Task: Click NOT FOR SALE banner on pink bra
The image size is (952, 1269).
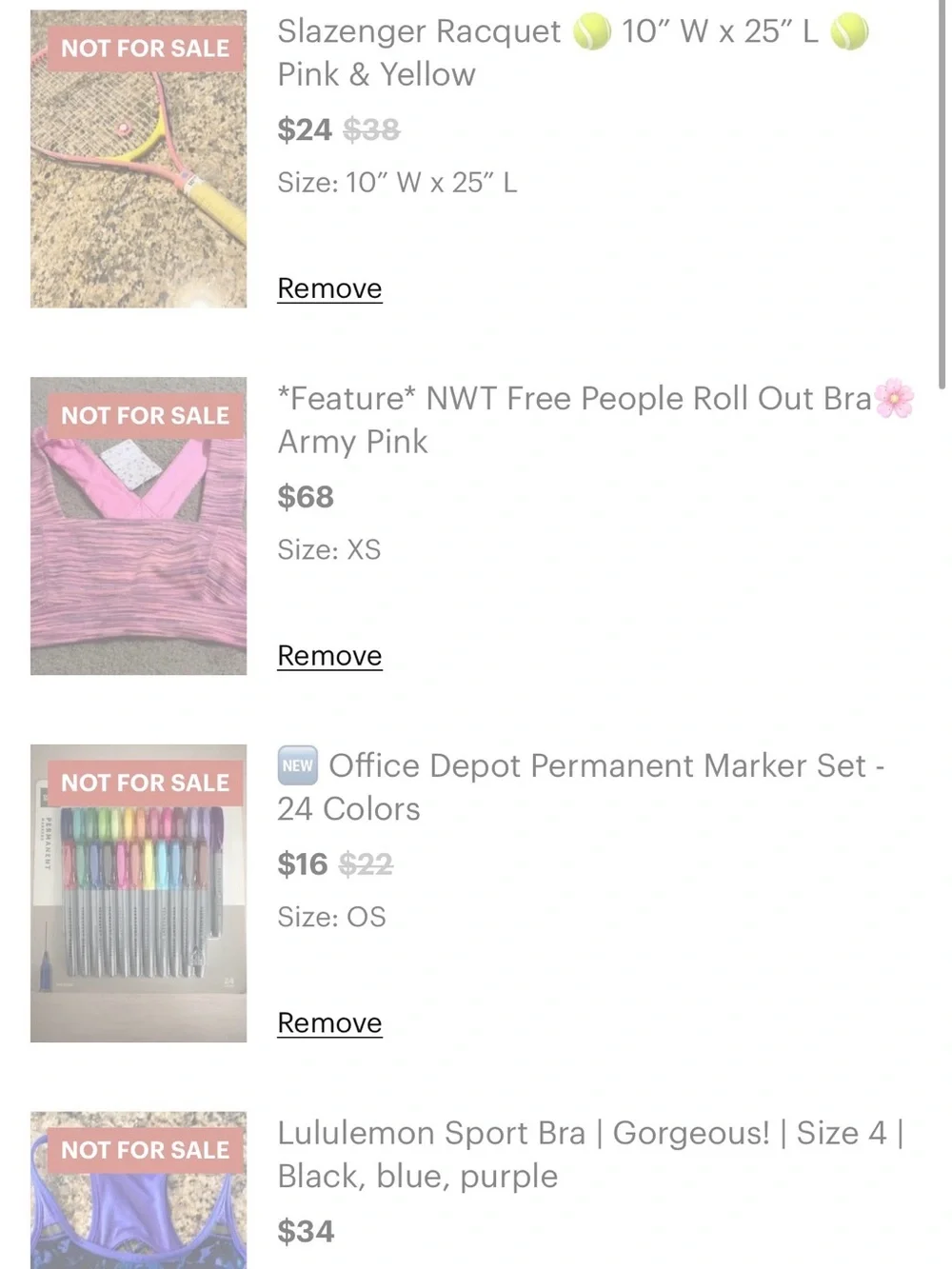Action: [146, 416]
